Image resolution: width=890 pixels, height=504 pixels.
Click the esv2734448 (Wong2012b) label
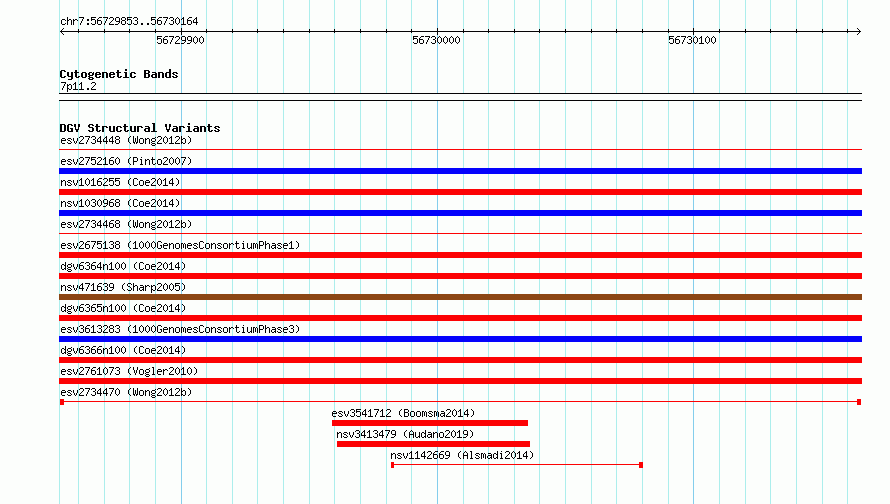tap(126, 140)
